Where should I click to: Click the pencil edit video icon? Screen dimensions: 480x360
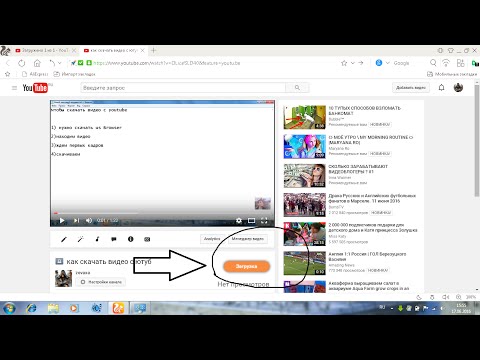click(x=64, y=239)
